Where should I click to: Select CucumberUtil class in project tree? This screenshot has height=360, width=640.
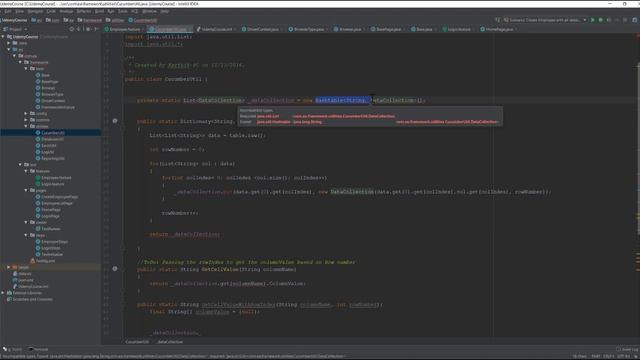pos(51,133)
